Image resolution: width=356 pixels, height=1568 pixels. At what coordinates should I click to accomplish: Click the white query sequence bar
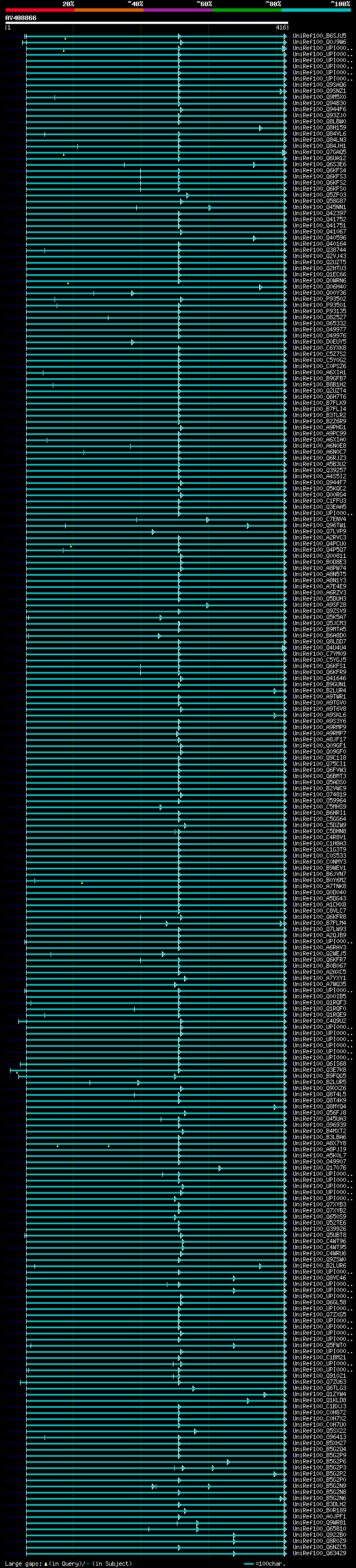pyautogui.click(x=147, y=23)
